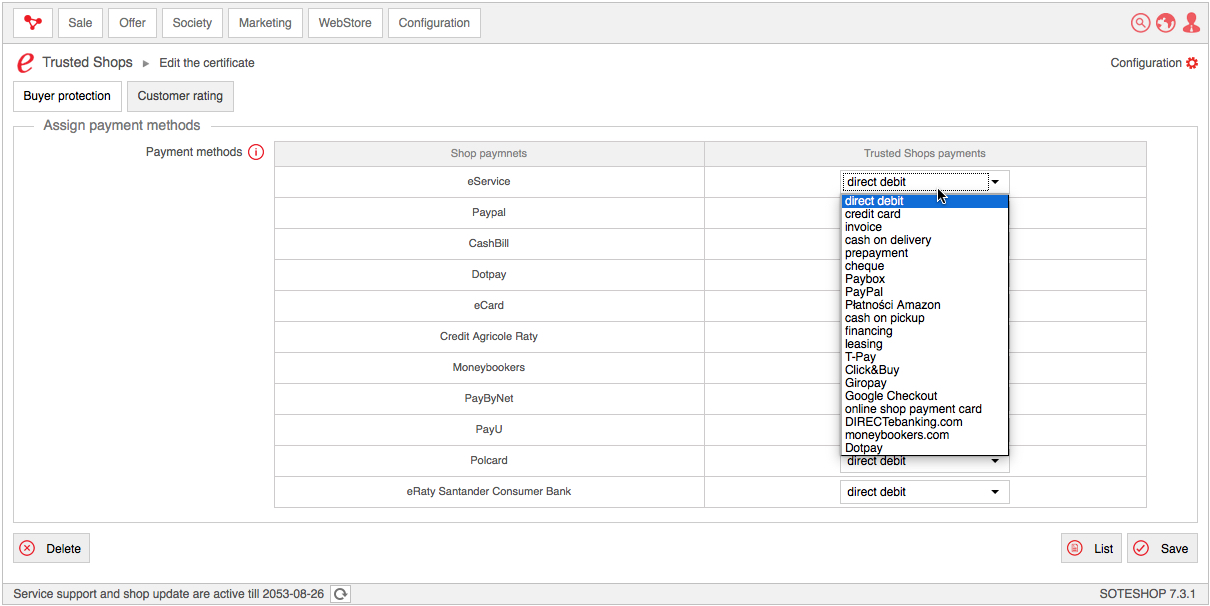Open the Polcard payment dropdown
Viewport: 1210px width, 606px height.
tap(925, 461)
